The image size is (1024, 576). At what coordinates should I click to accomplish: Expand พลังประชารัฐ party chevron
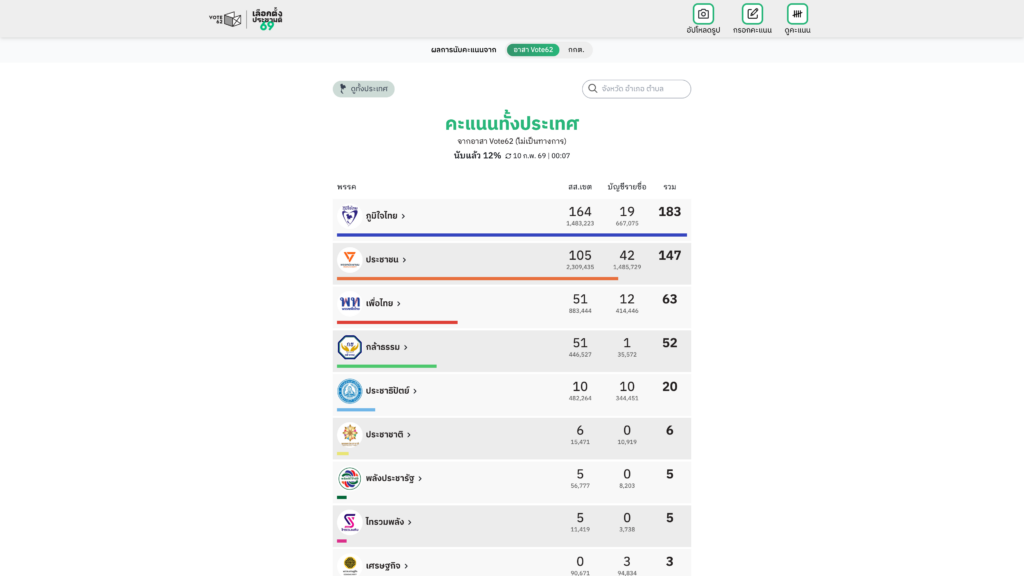coord(420,479)
